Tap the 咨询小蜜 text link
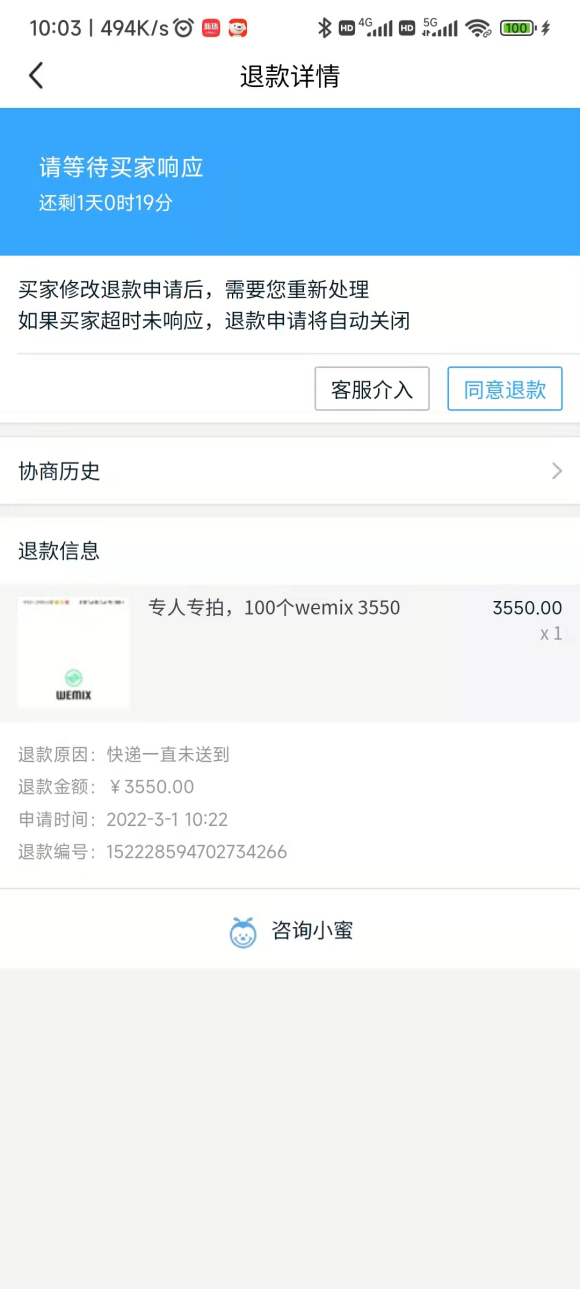580x1289 pixels. point(312,932)
